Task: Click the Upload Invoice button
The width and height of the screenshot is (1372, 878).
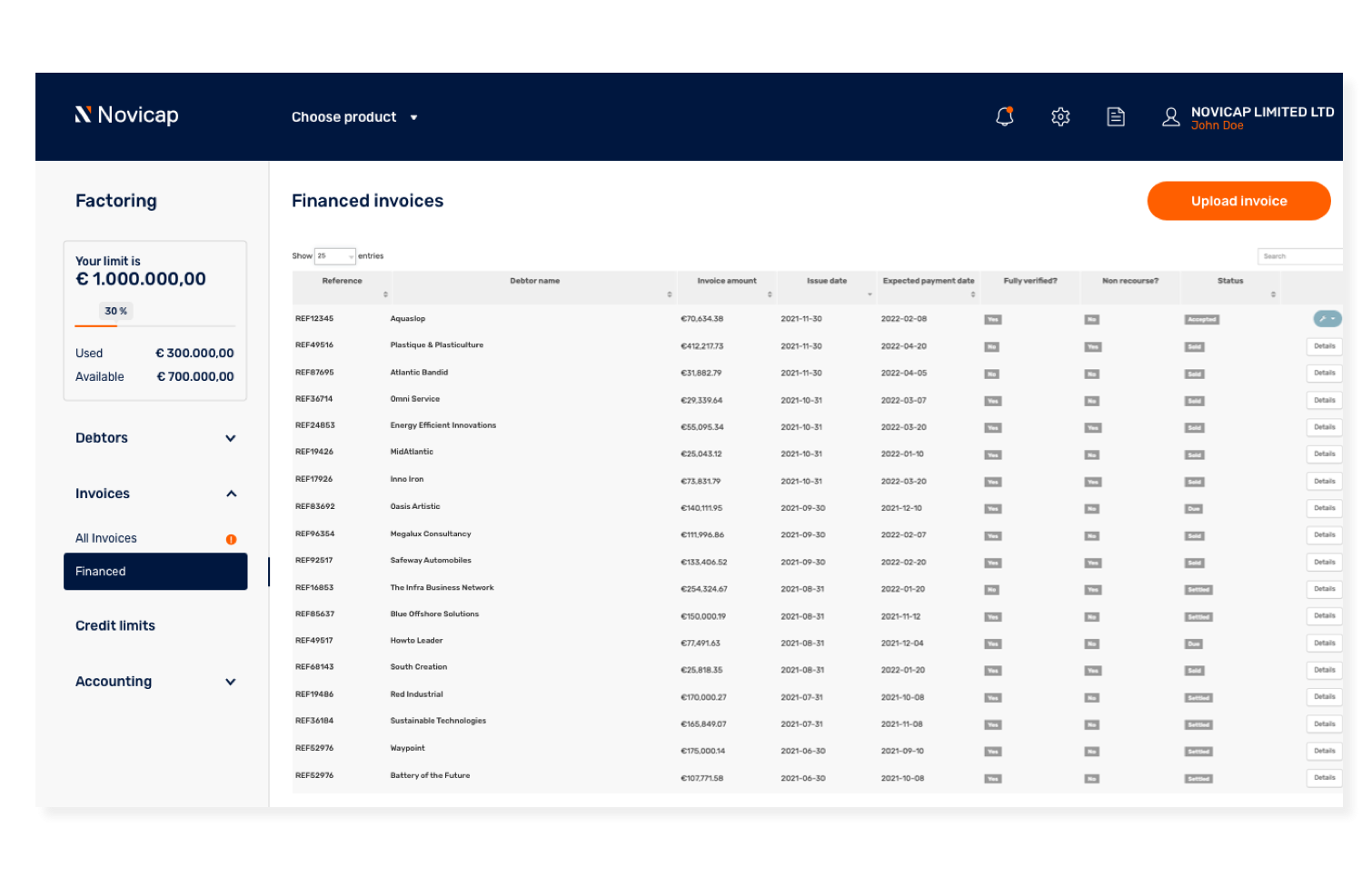Action: [1238, 201]
